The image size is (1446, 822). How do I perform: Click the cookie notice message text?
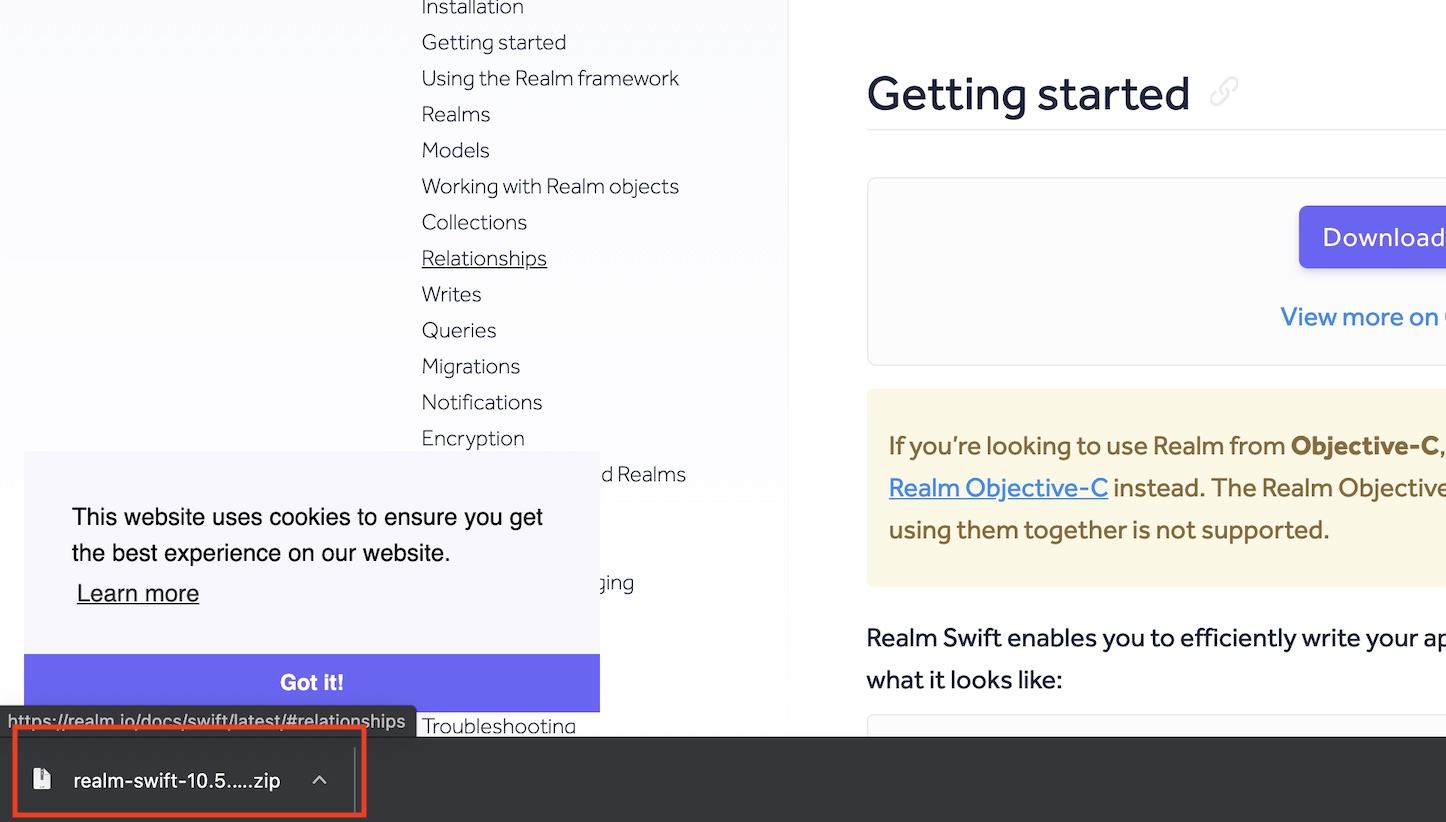click(x=307, y=535)
